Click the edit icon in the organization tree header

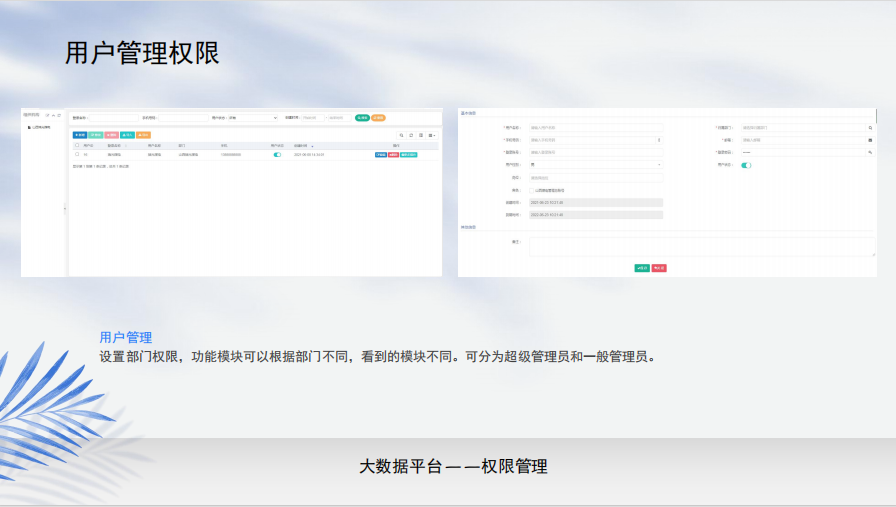coord(48,116)
